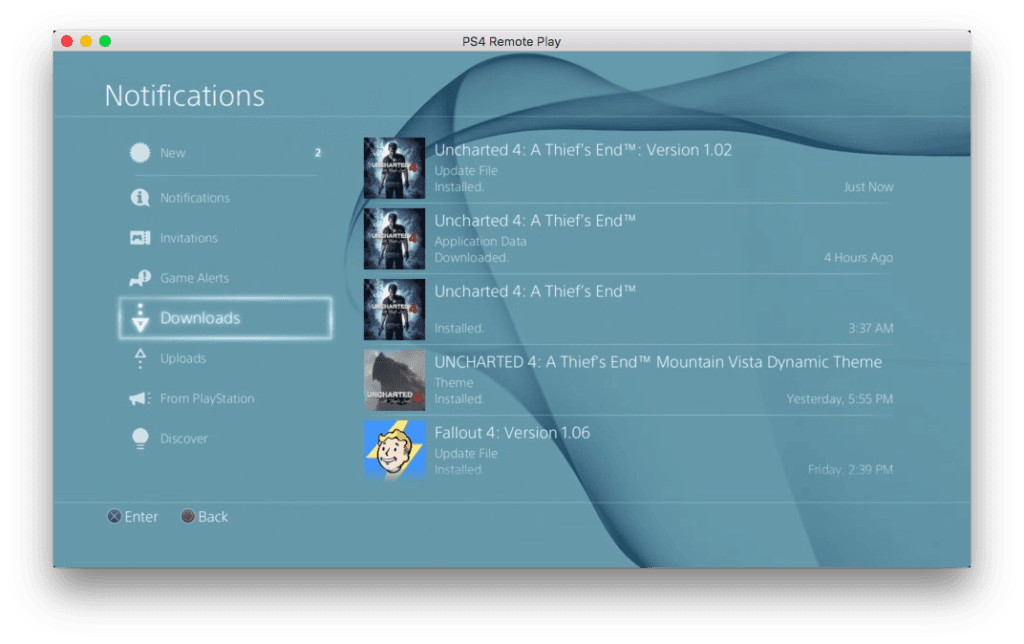Click the Discover lightbulb icon

click(x=140, y=438)
